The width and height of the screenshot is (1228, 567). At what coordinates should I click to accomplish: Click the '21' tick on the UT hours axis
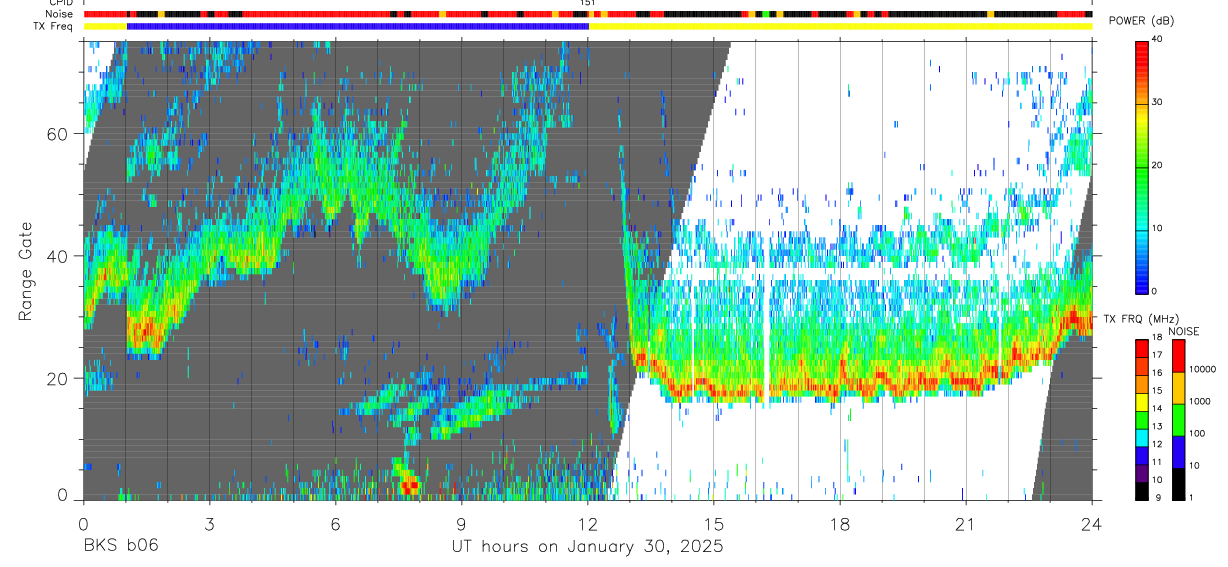click(966, 524)
